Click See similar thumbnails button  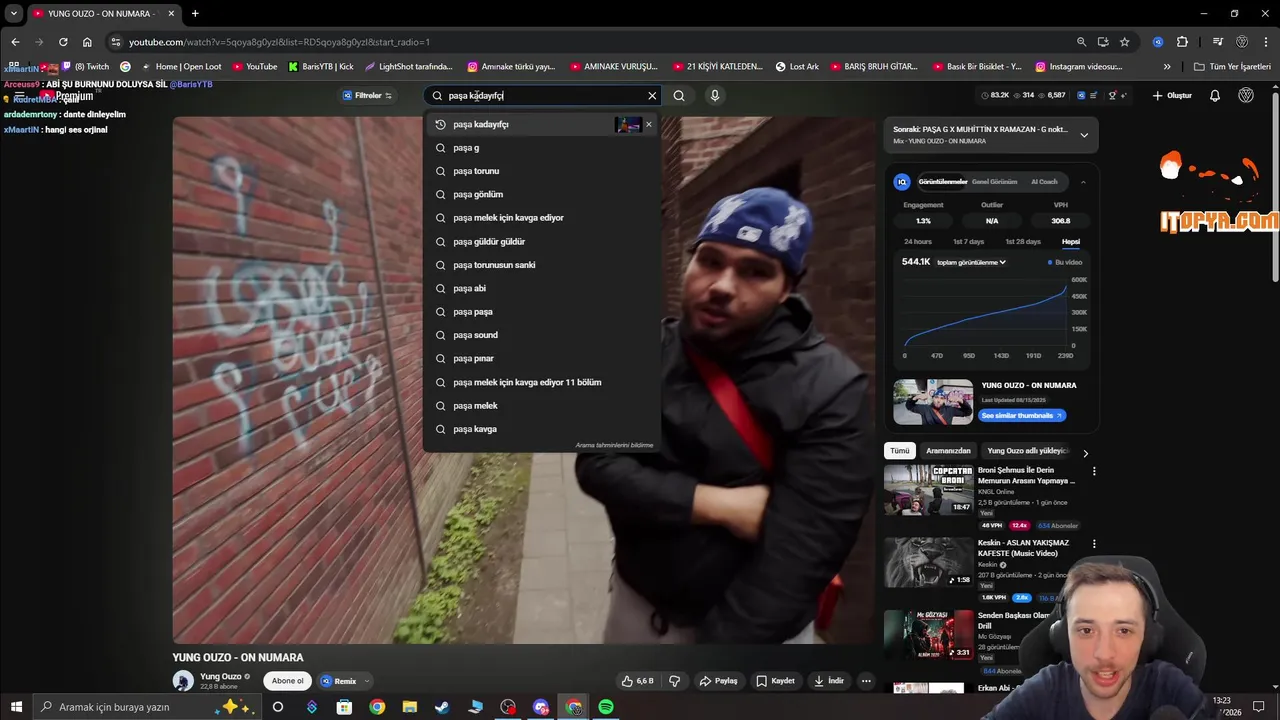coord(1021,415)
